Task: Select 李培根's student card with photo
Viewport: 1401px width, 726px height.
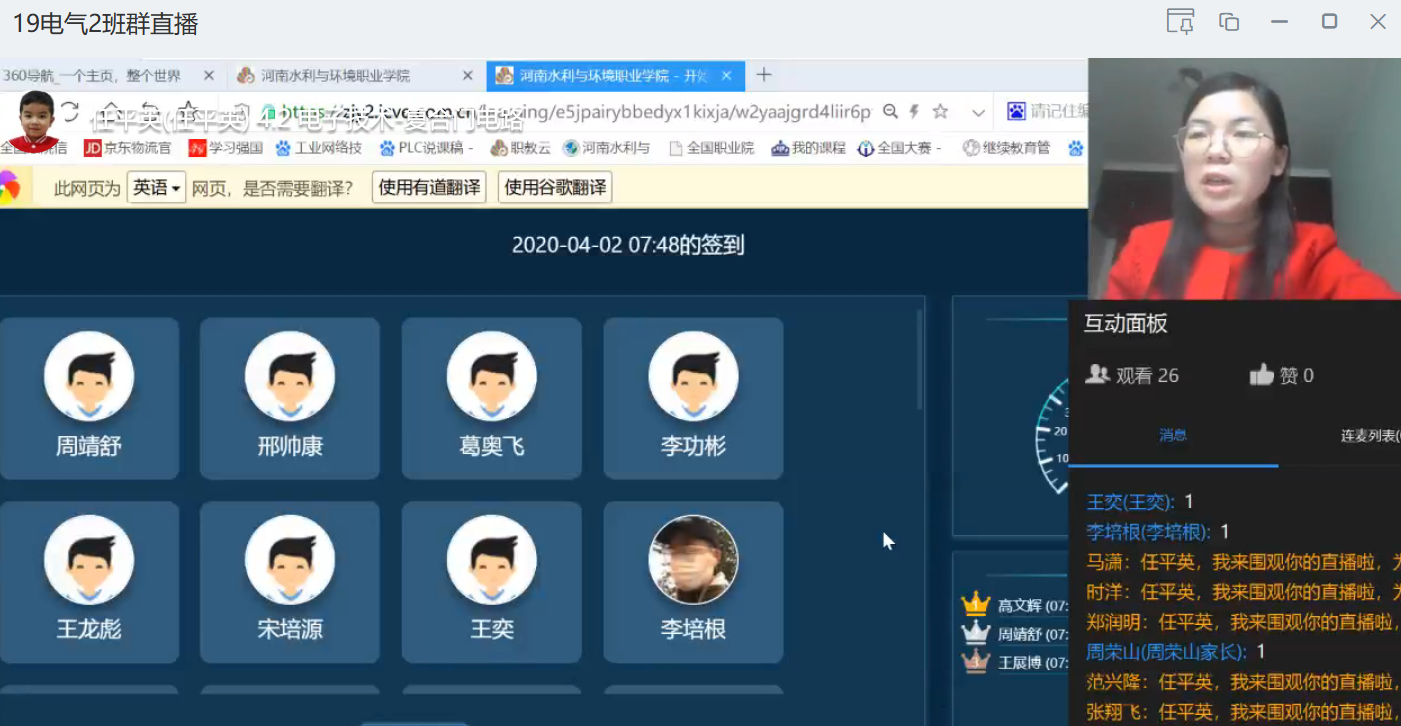Action: point(693,581)
